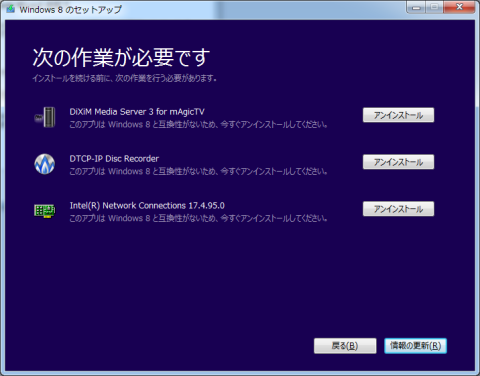The height and width of the screenshot is (376, 480).
Task: Uninstall DTCP-IP Disc Recorder
Action: click(398, 162)
